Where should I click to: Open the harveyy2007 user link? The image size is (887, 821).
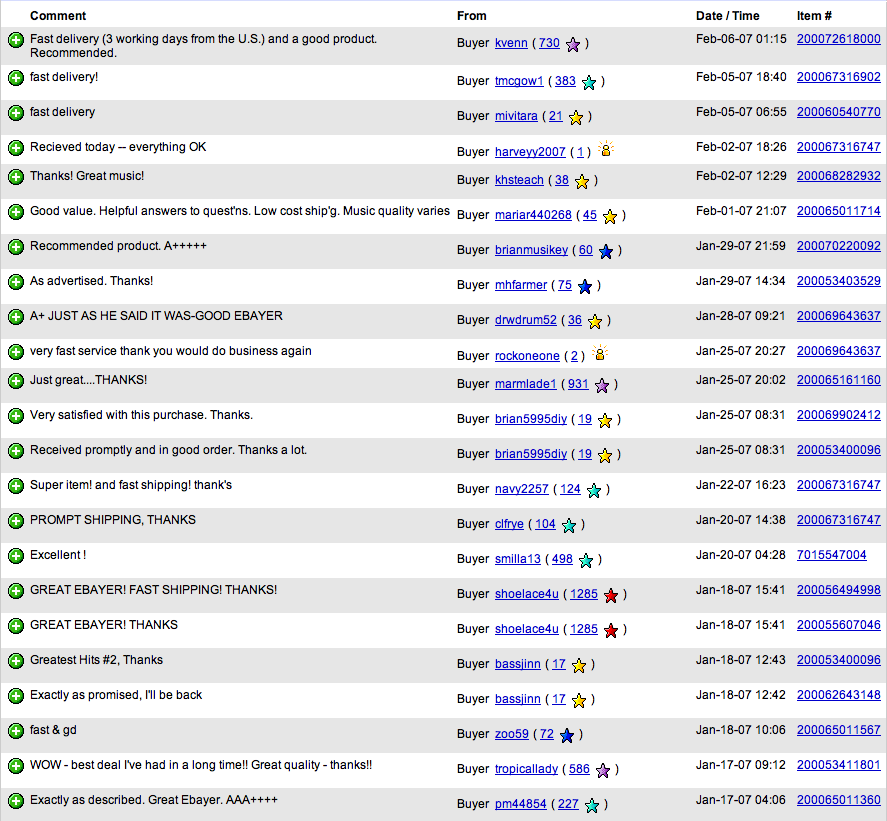point(530,152)
